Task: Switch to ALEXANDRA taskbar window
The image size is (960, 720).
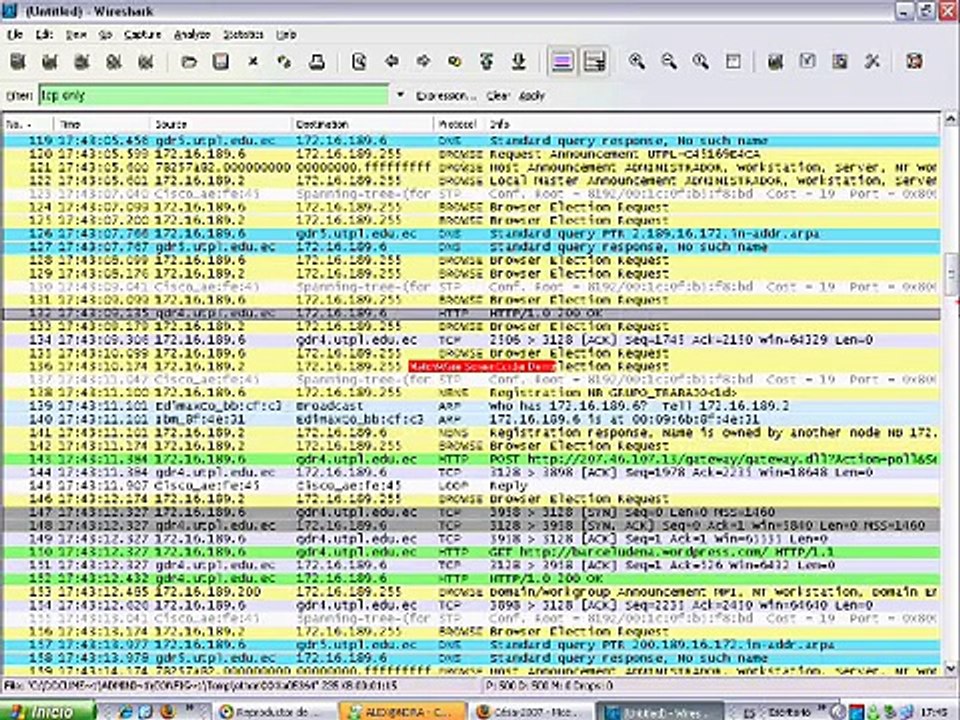Action: (401, 711)
